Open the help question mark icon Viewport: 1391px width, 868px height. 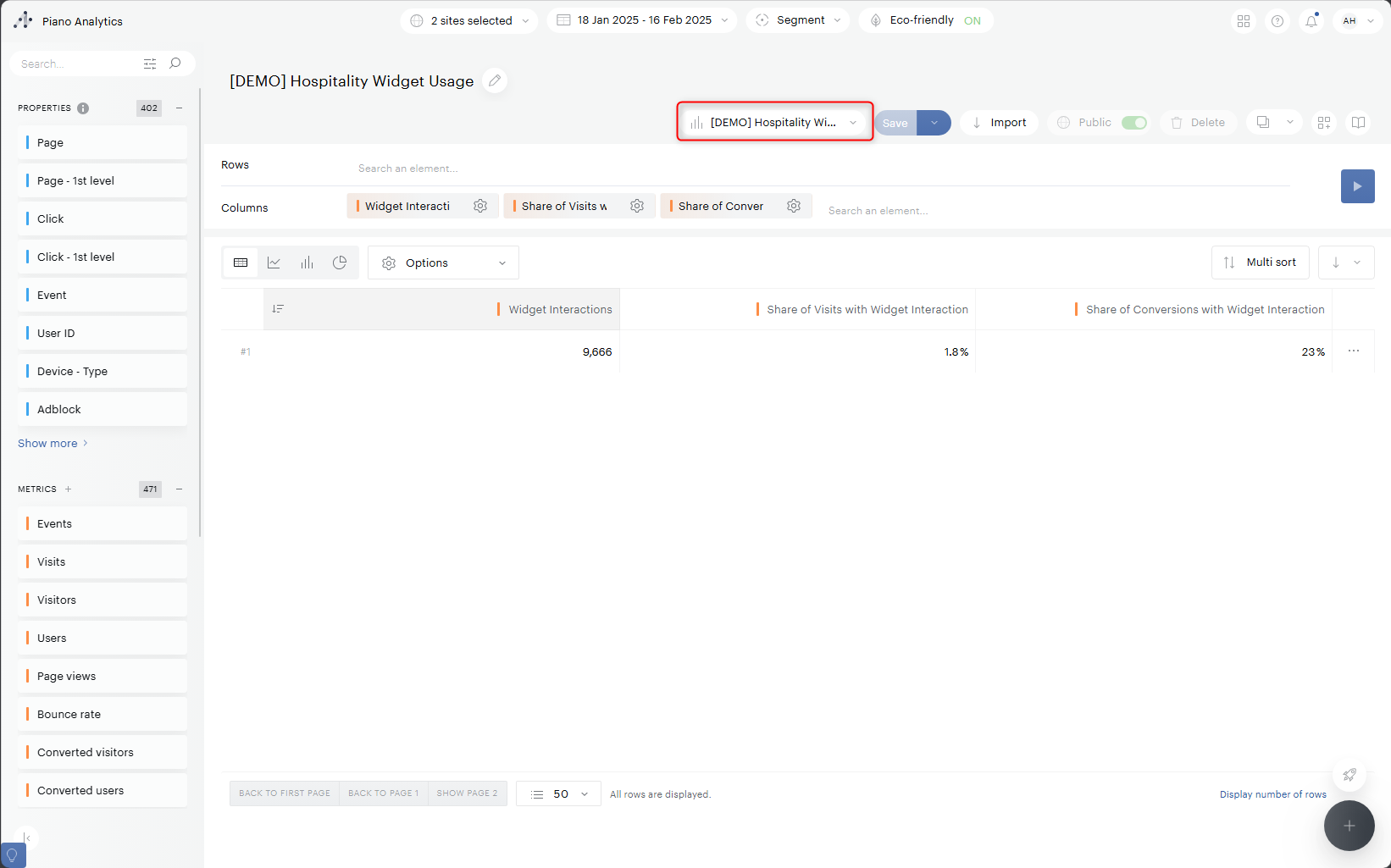click(x=1277, y=21)
